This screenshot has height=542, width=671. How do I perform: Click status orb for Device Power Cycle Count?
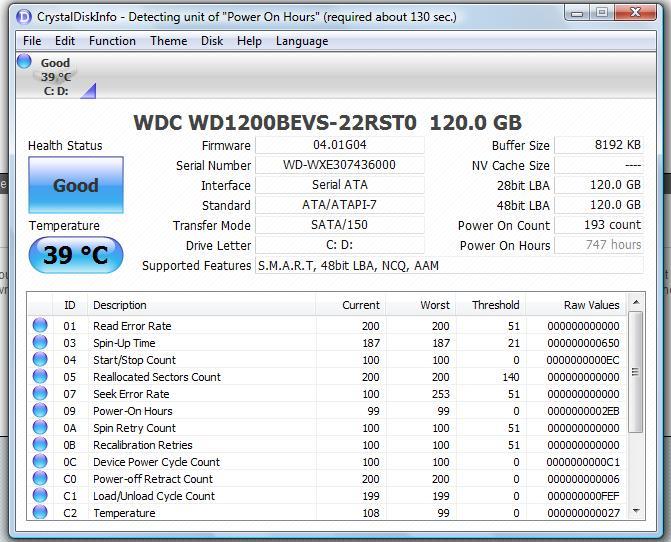pyautogui.click(x=40, y=461)
